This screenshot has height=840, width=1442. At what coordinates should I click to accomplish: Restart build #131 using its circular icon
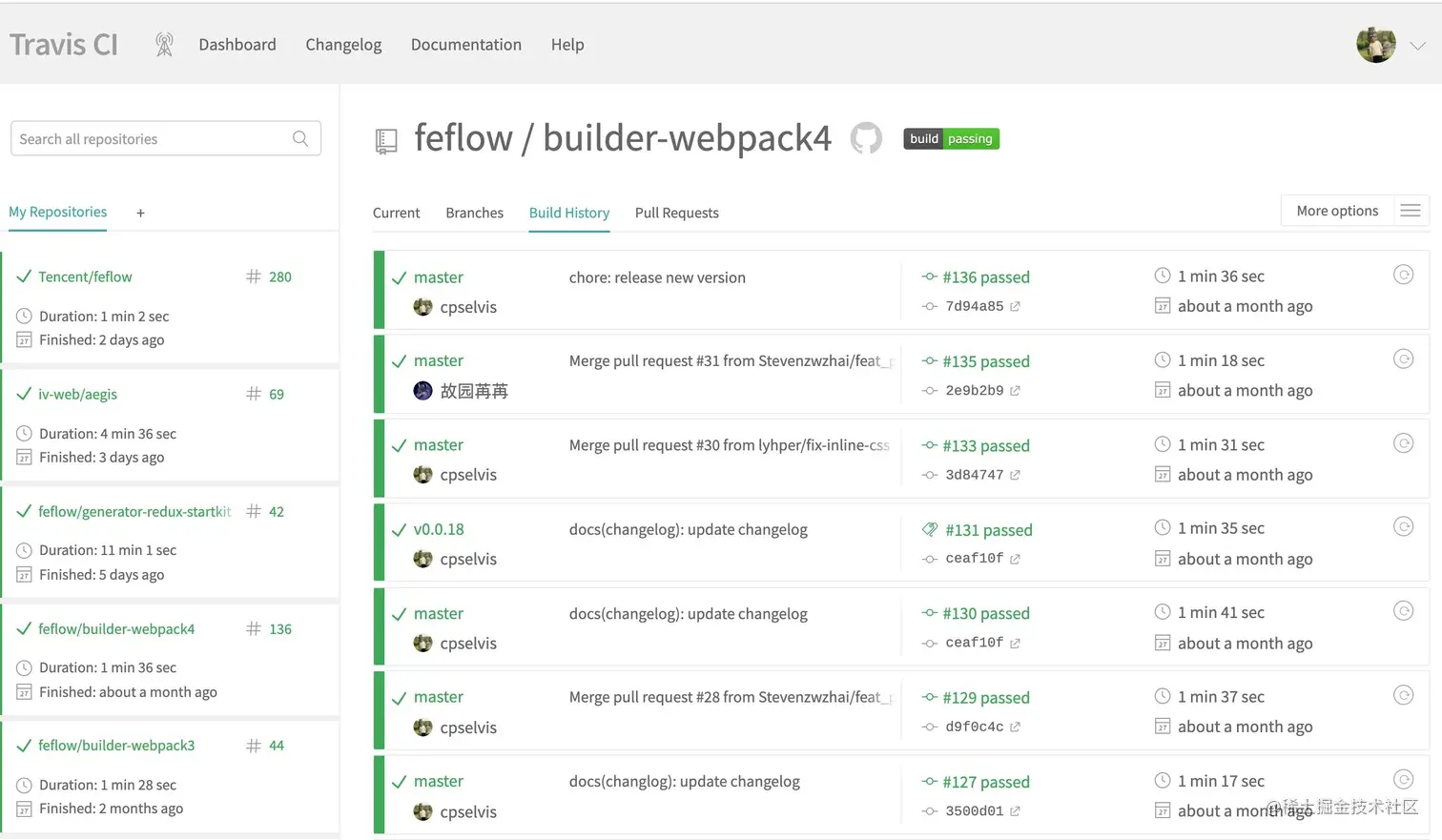(x=1403, y=526)
